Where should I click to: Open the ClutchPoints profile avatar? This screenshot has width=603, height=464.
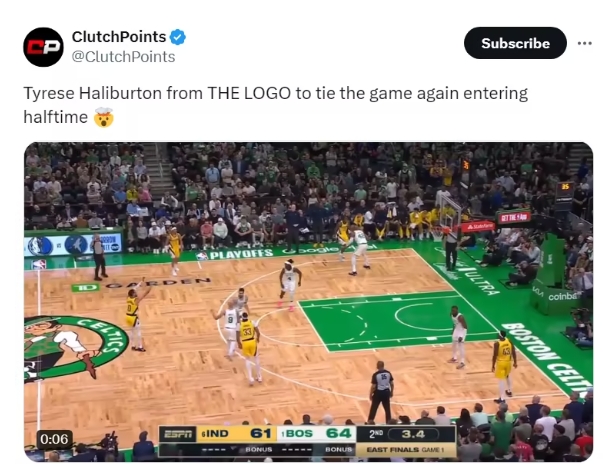click(x=43, y=47)
